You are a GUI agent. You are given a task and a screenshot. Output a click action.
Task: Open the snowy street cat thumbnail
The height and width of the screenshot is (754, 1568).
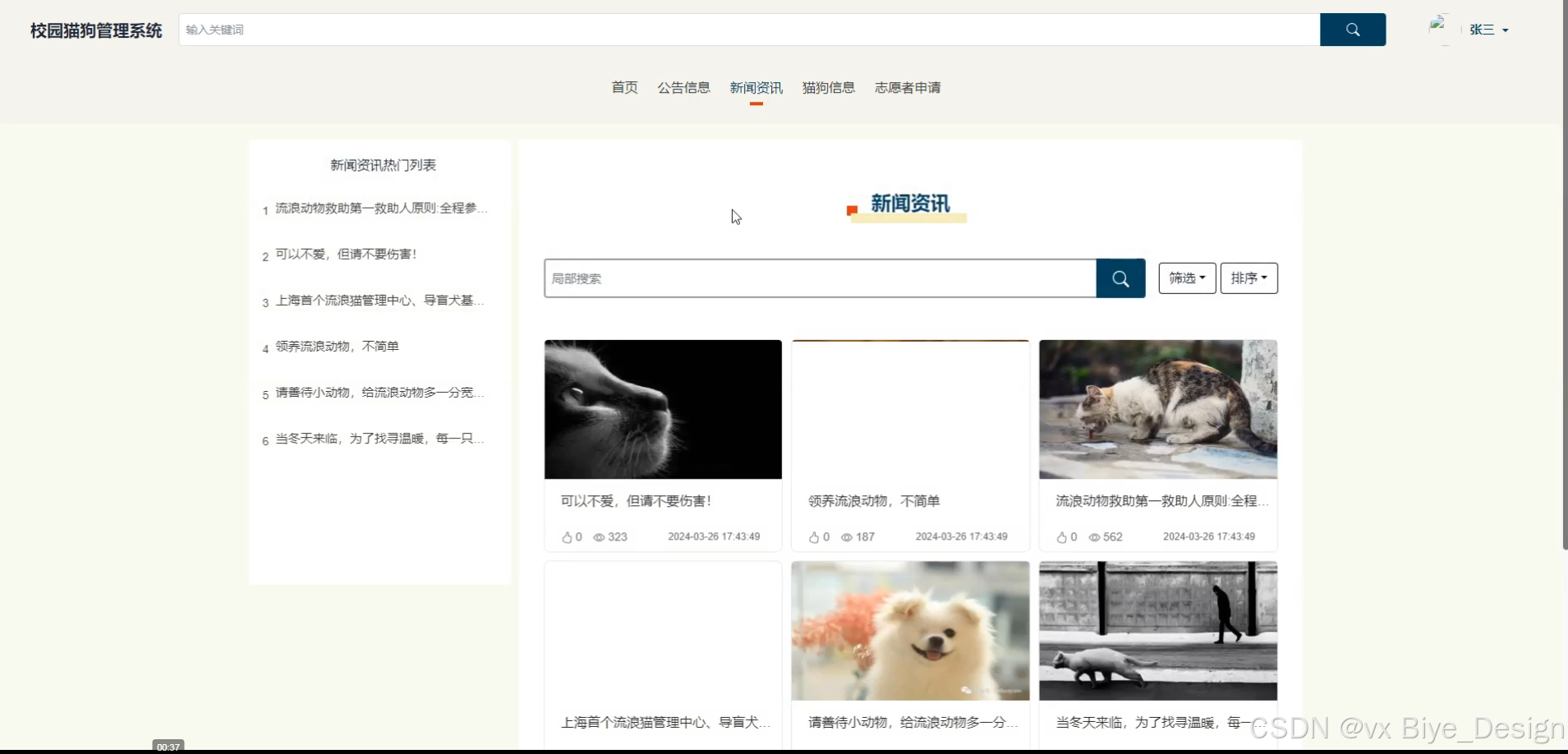[1158, 631]
